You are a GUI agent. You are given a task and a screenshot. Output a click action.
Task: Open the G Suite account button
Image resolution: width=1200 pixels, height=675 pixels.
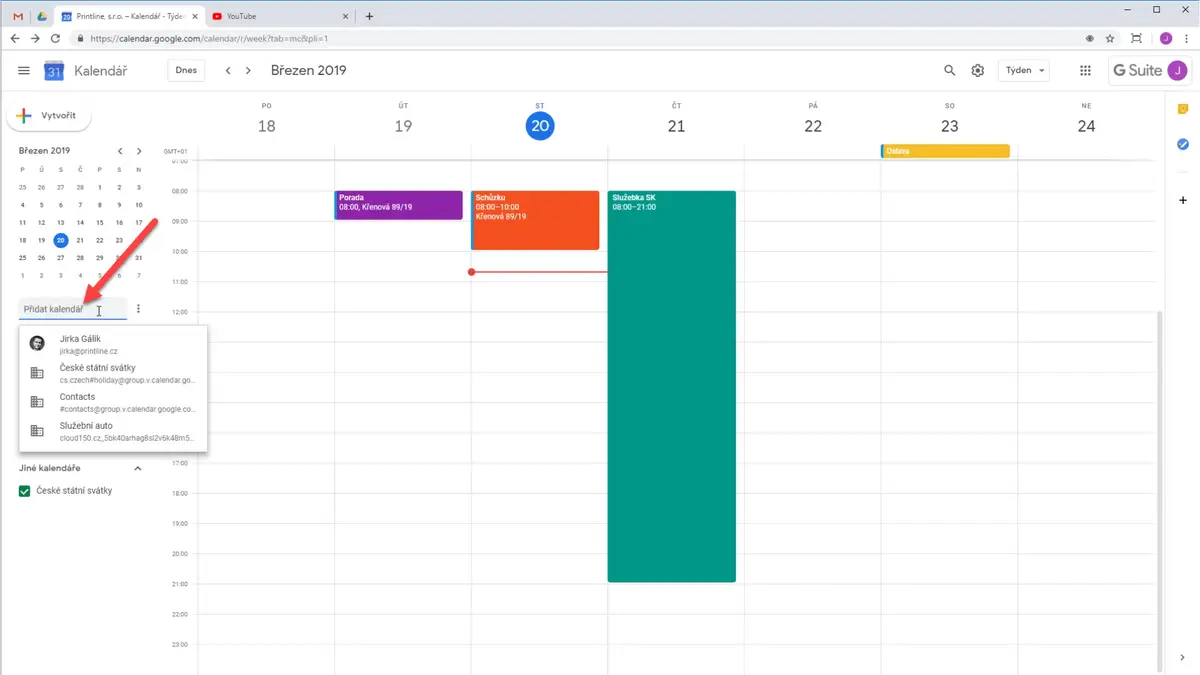click(x=1150, y=71)
